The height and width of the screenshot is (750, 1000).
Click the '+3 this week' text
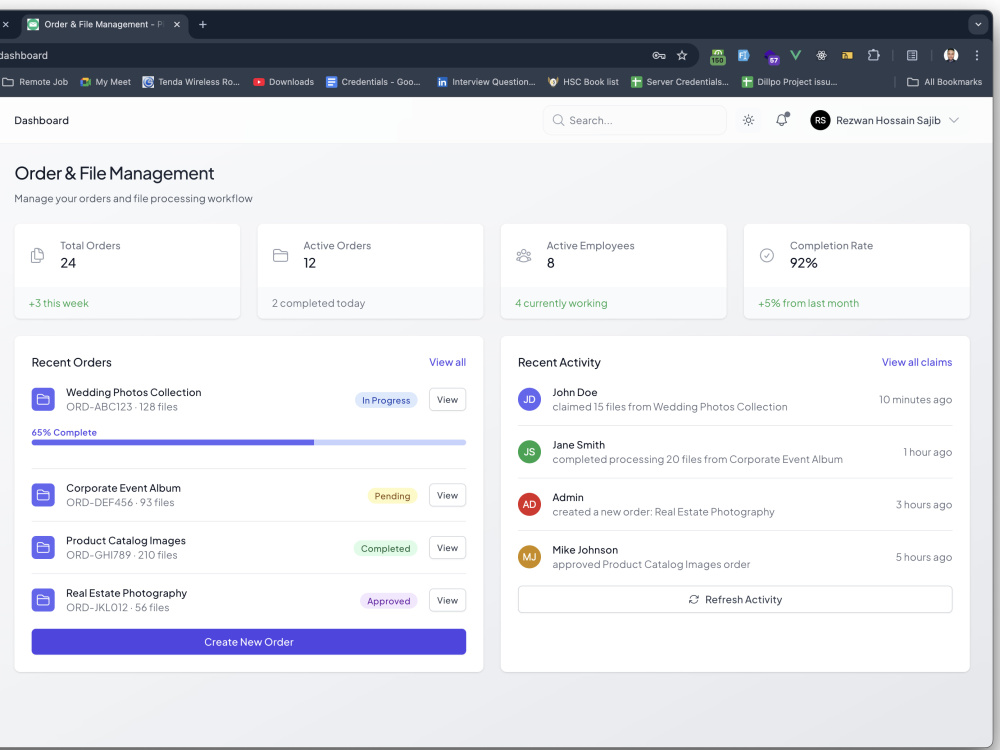[x=58, y=303]
